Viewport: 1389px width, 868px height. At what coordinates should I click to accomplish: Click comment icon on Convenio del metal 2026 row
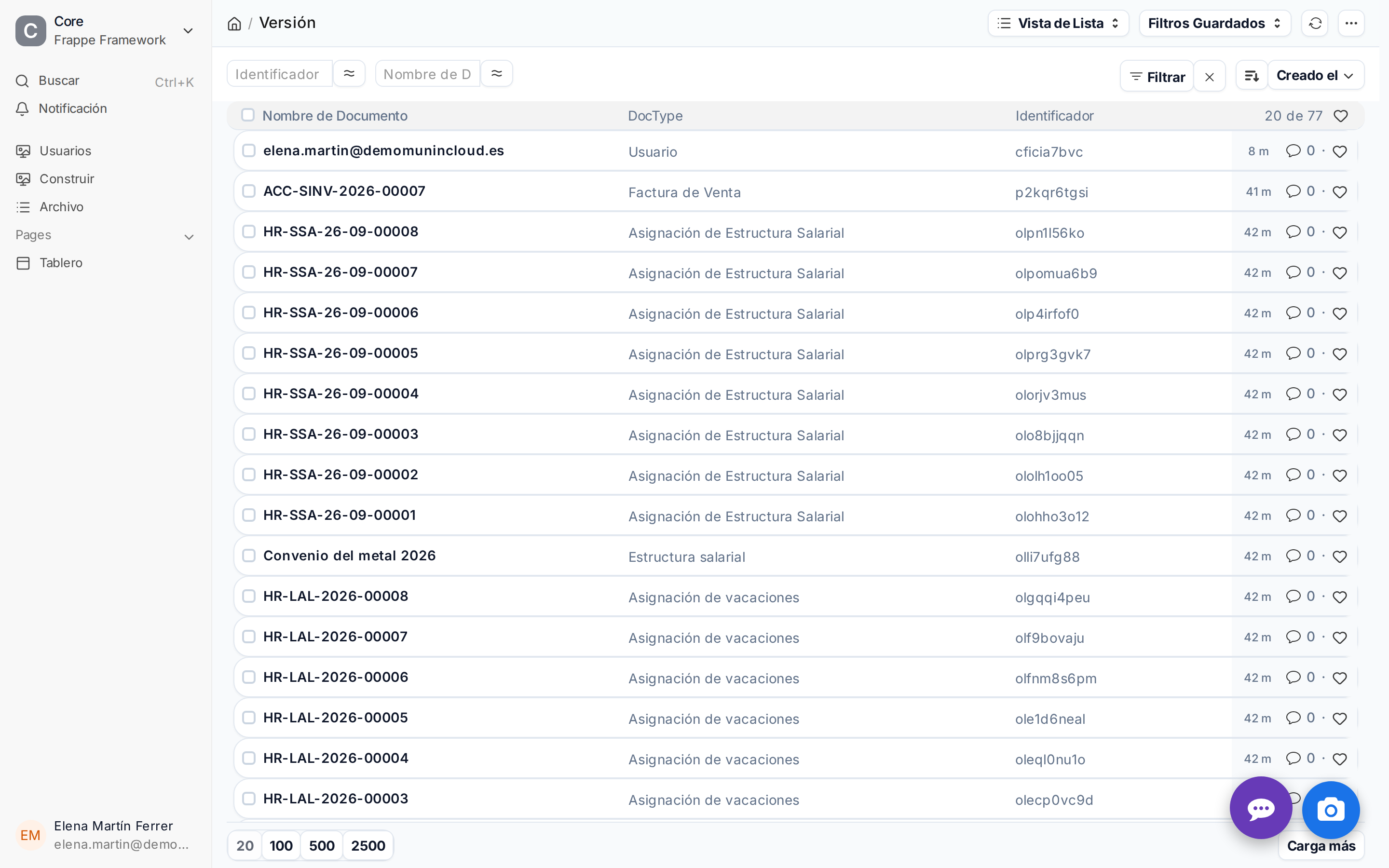(1293, 556)
